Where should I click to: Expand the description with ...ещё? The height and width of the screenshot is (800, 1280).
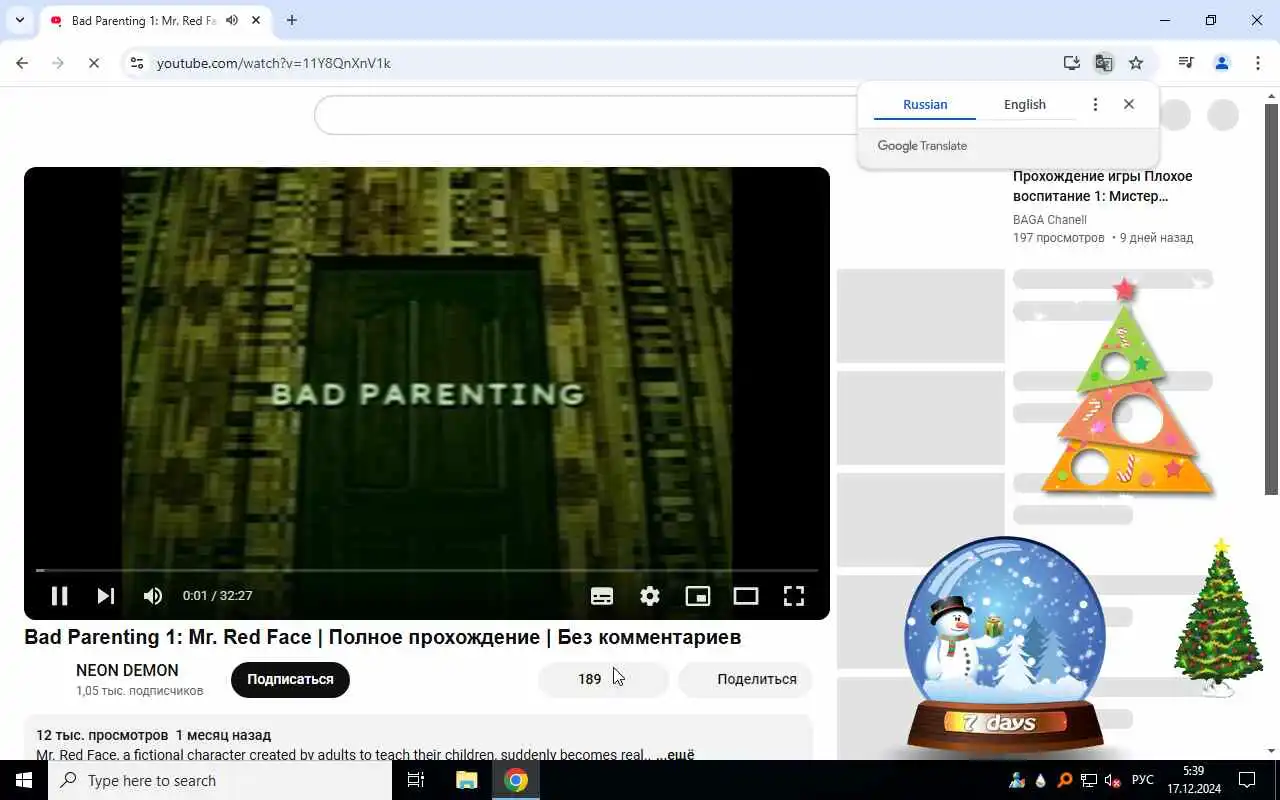point(675,755)
